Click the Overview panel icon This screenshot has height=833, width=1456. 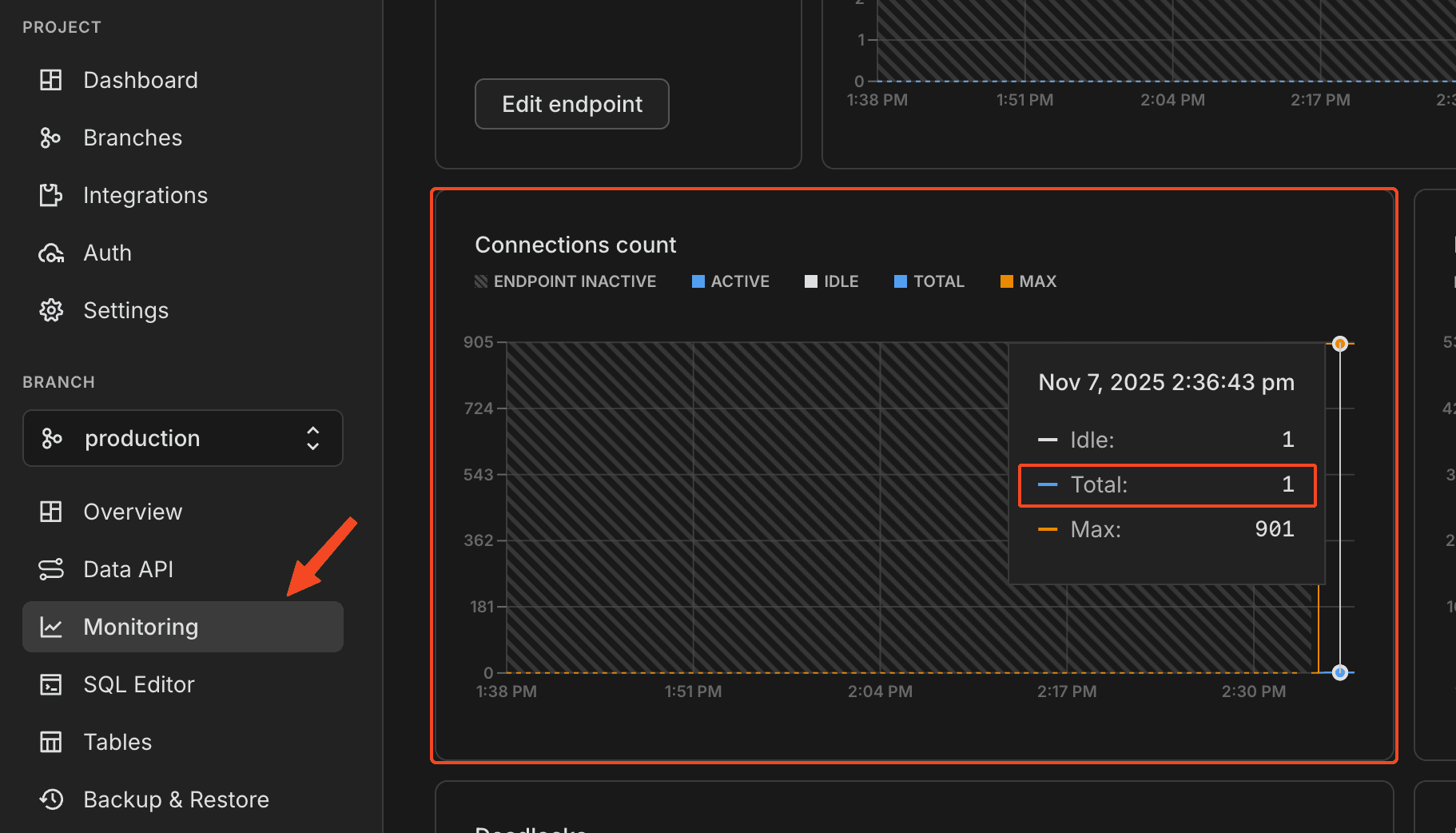point(50,512)
